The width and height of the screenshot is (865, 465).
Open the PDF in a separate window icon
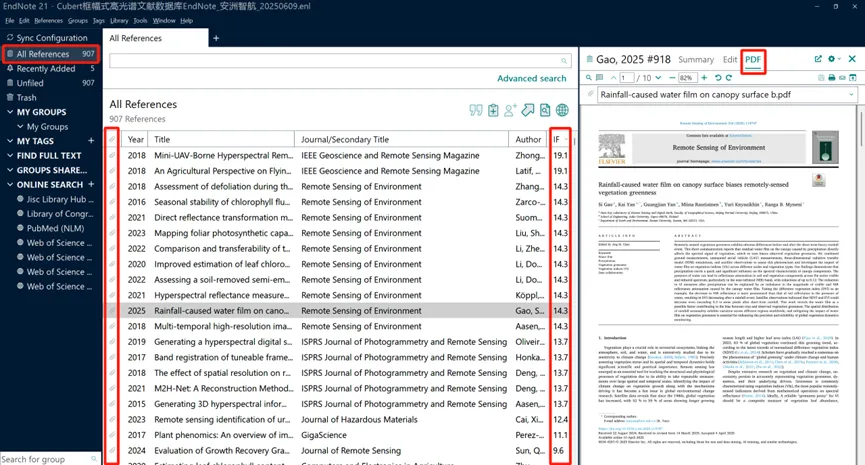[x=853, y=78]
